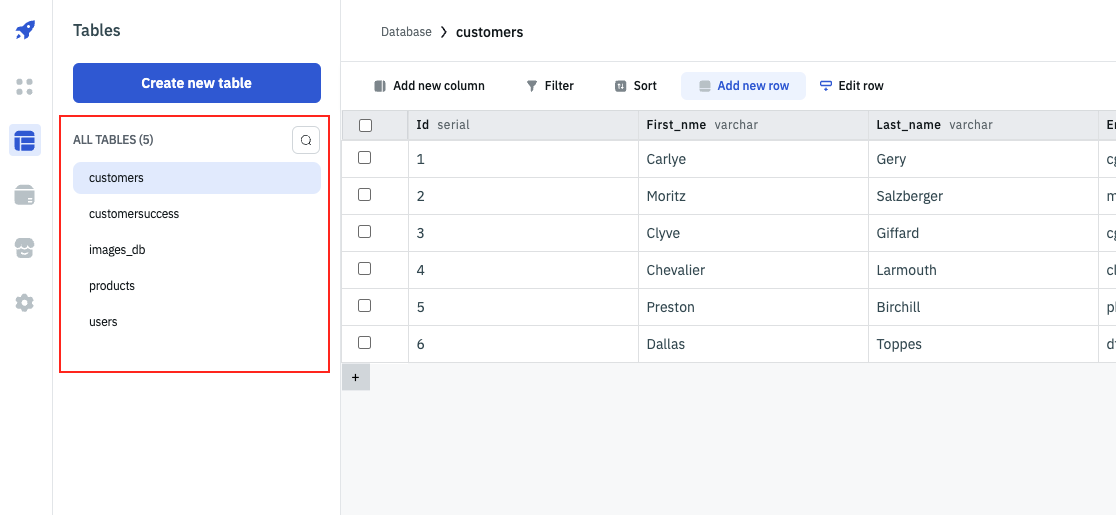Tick the checkbox for Dallas row
The image size is (1116, 515).
click(x=365, y=343)
